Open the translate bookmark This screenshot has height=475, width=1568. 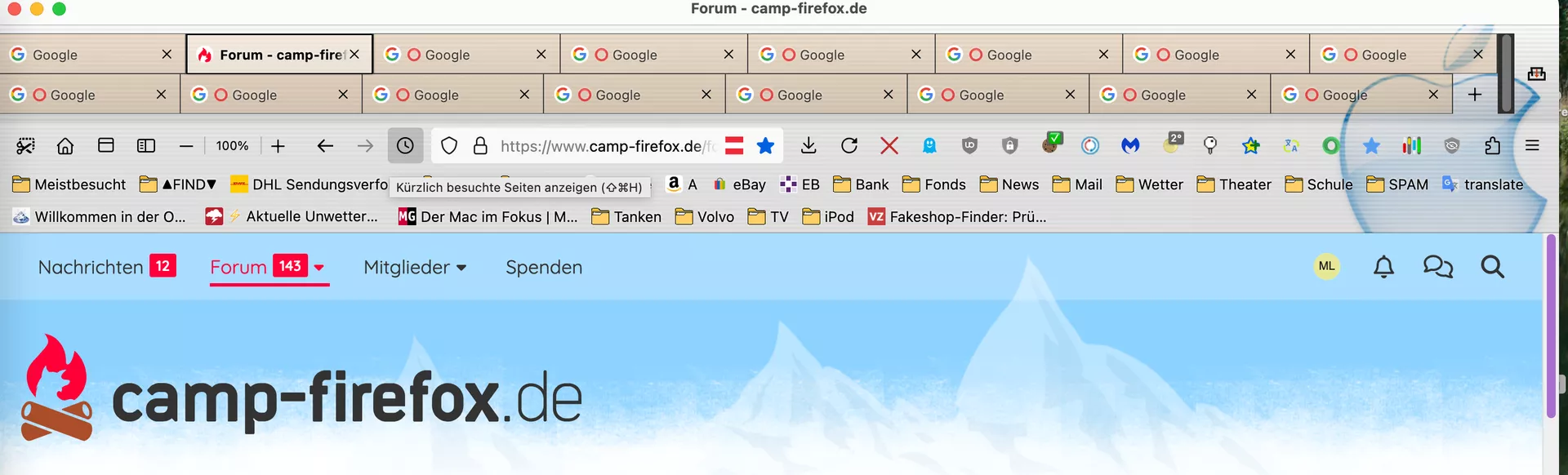click(1483, 184)
